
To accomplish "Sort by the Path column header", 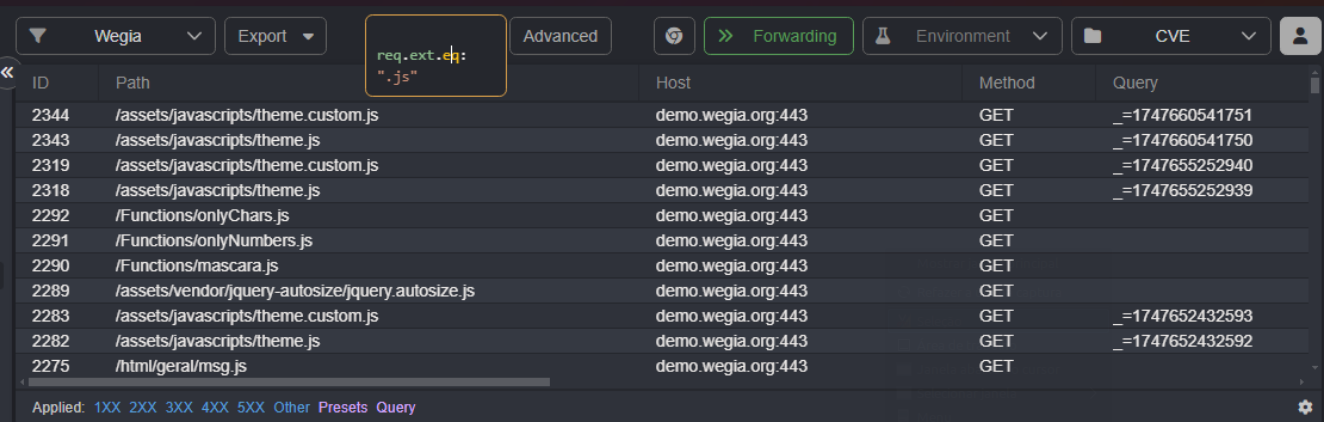I will [x=133, y=83].
